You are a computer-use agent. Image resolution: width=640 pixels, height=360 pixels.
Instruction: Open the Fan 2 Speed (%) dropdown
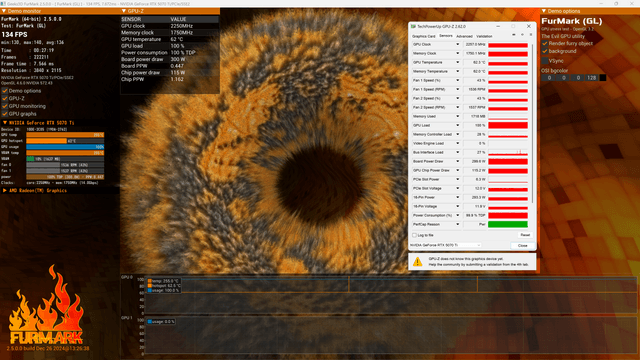[457, 98]
